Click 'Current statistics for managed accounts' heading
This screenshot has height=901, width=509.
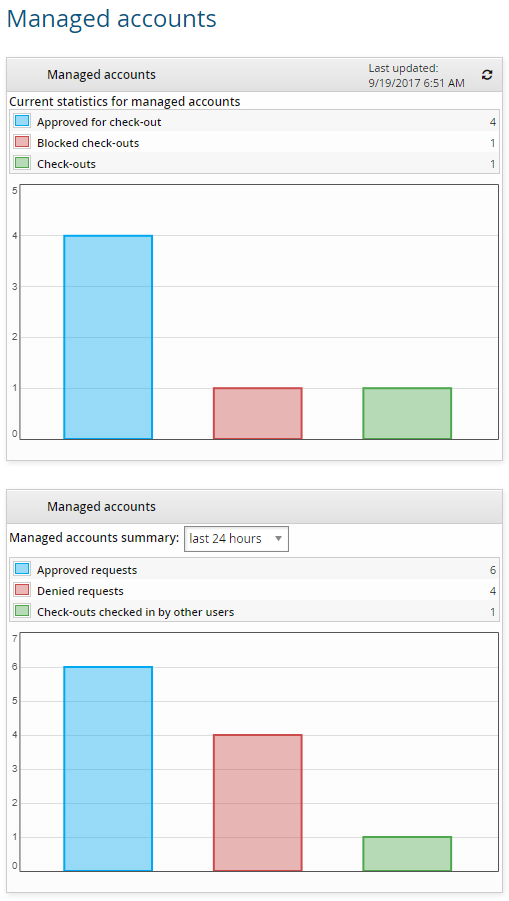pyautogui.click(x=125, y=102)
